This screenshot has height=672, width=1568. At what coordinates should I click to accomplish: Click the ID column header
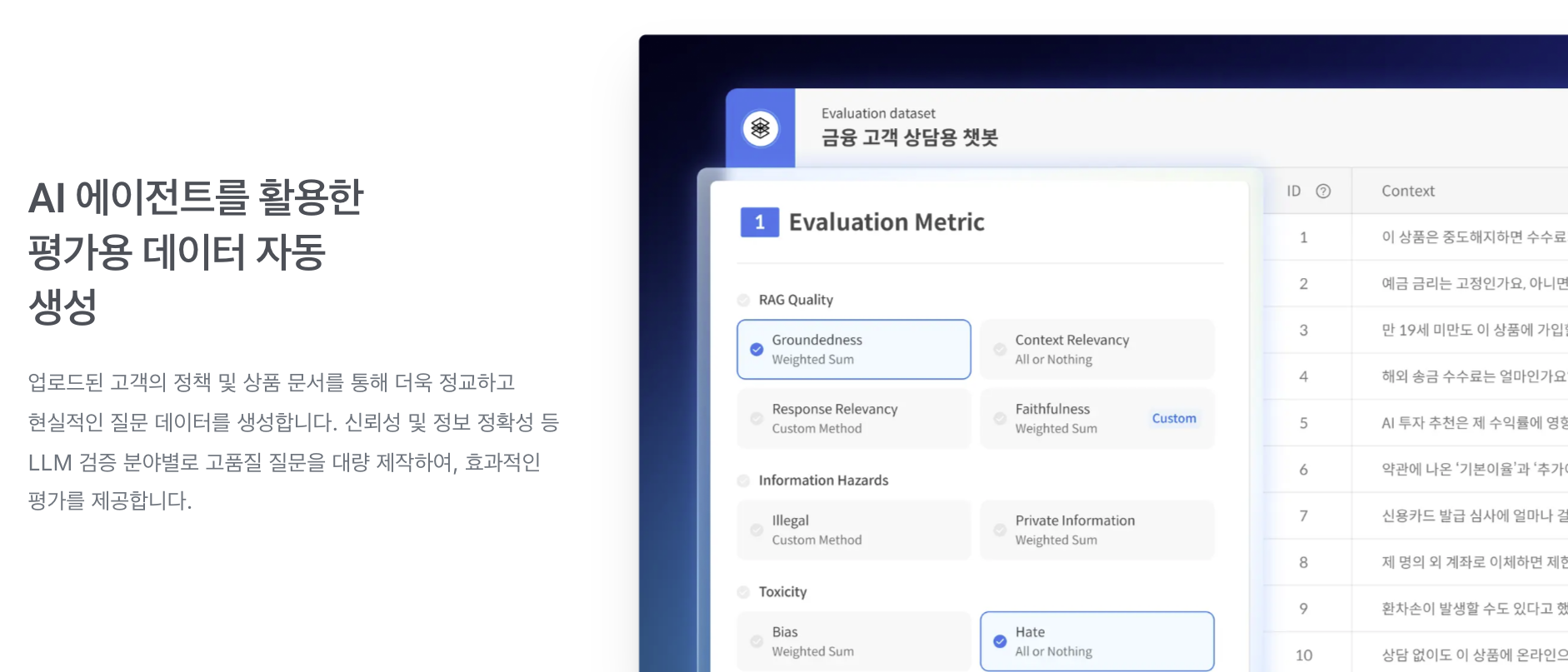click(x=1293, y=191)
